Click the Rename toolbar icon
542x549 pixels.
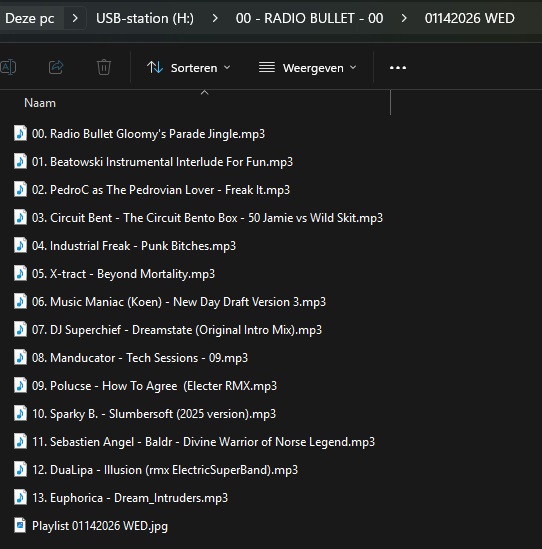pyautogui.click(x=8, y=67)
